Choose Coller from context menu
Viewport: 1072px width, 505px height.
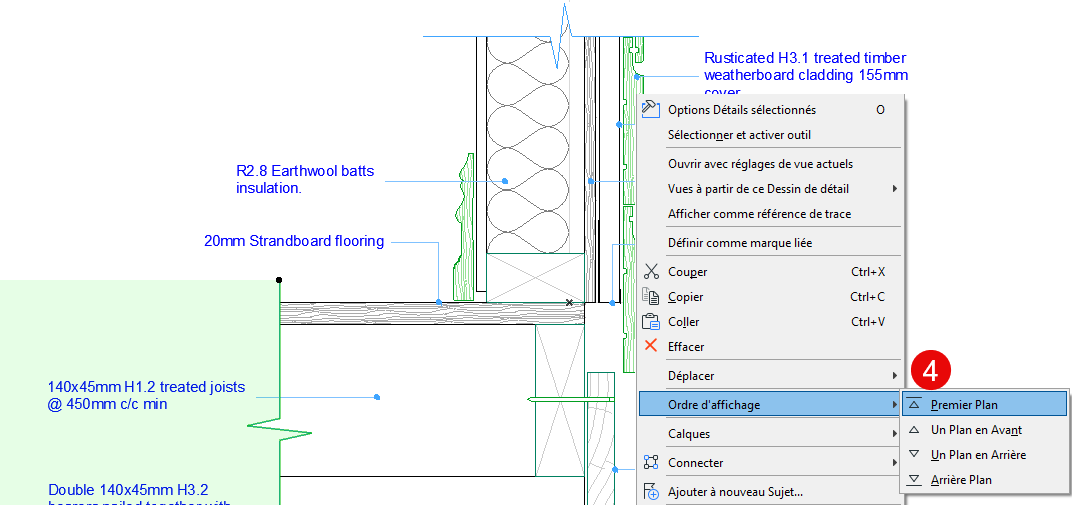[770, 322]
